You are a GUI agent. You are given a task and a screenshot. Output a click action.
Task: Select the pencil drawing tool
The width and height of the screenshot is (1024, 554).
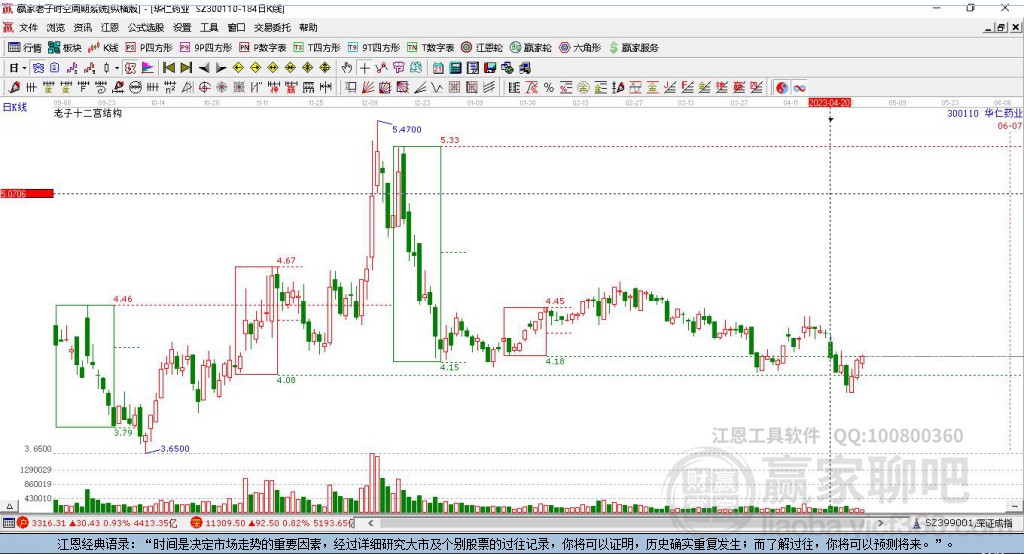coord(14,88)
